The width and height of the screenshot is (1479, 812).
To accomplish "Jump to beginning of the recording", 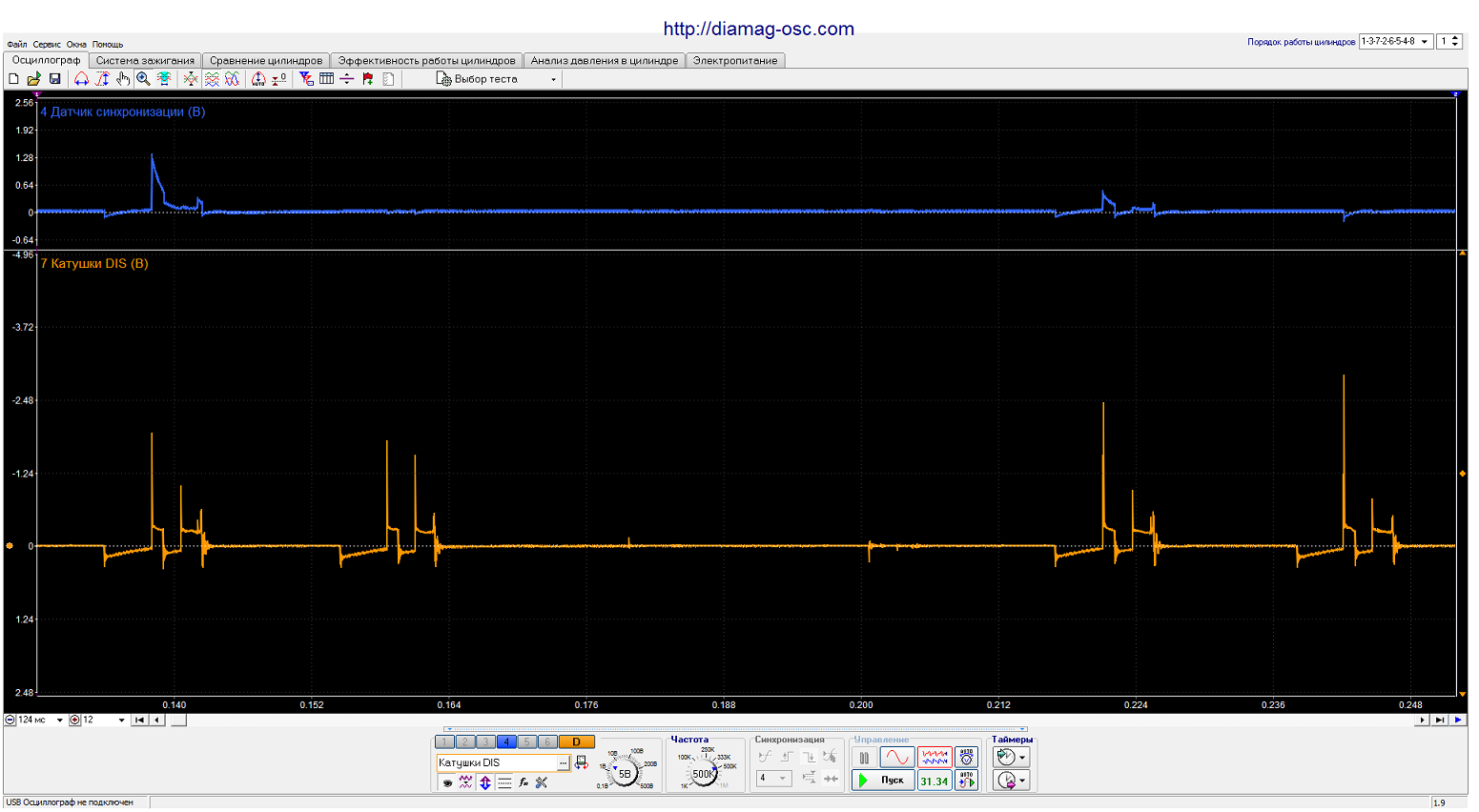I will click(x=139, y=720).
